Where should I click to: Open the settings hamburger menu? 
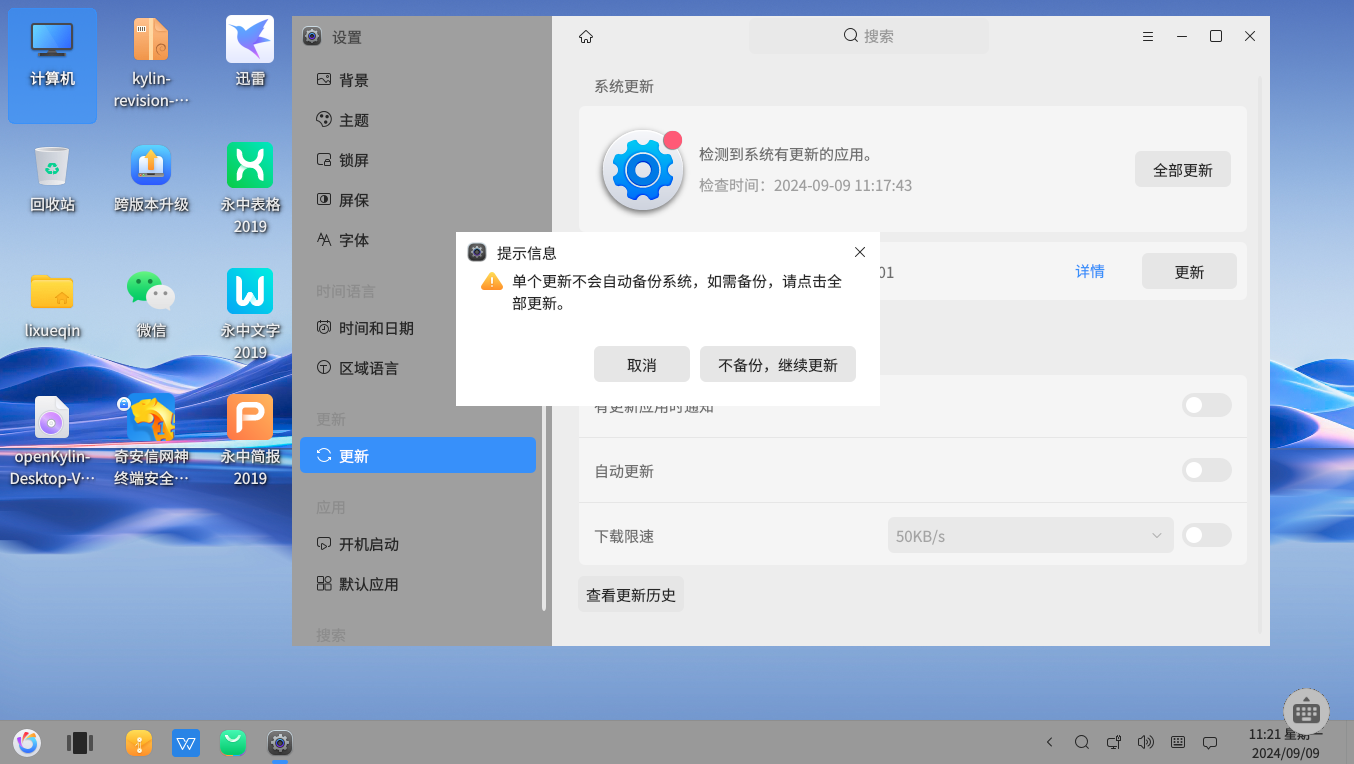pos(1148,36)
